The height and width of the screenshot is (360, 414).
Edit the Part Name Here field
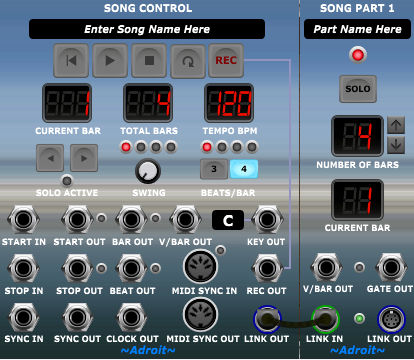tap(357, 29)
